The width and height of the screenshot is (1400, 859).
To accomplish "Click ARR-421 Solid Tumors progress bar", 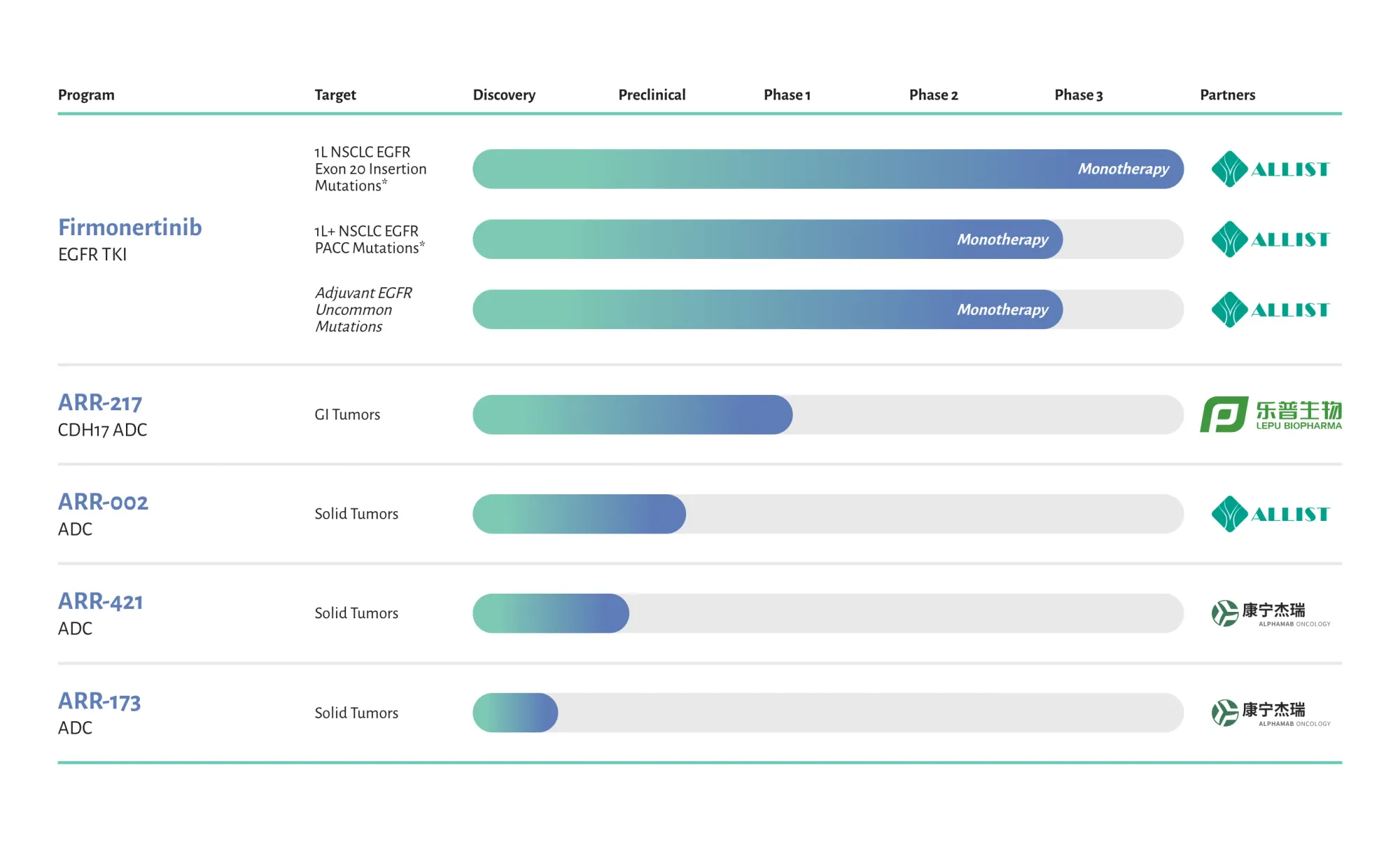I will coord(828,613).
